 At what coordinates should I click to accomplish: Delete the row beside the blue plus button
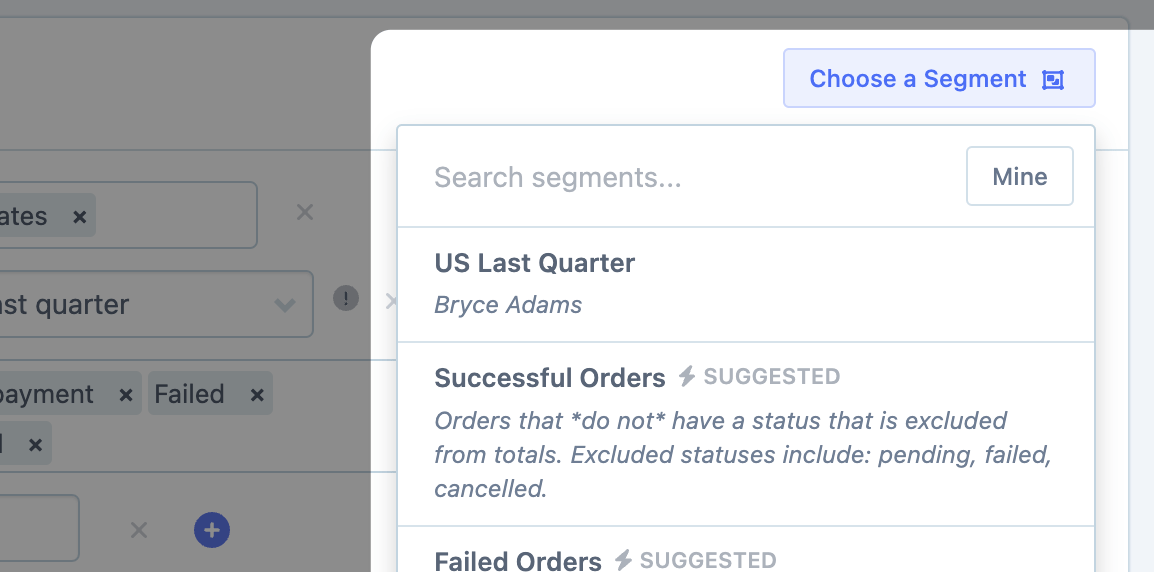pyautogui.click(x=139, y=530)
